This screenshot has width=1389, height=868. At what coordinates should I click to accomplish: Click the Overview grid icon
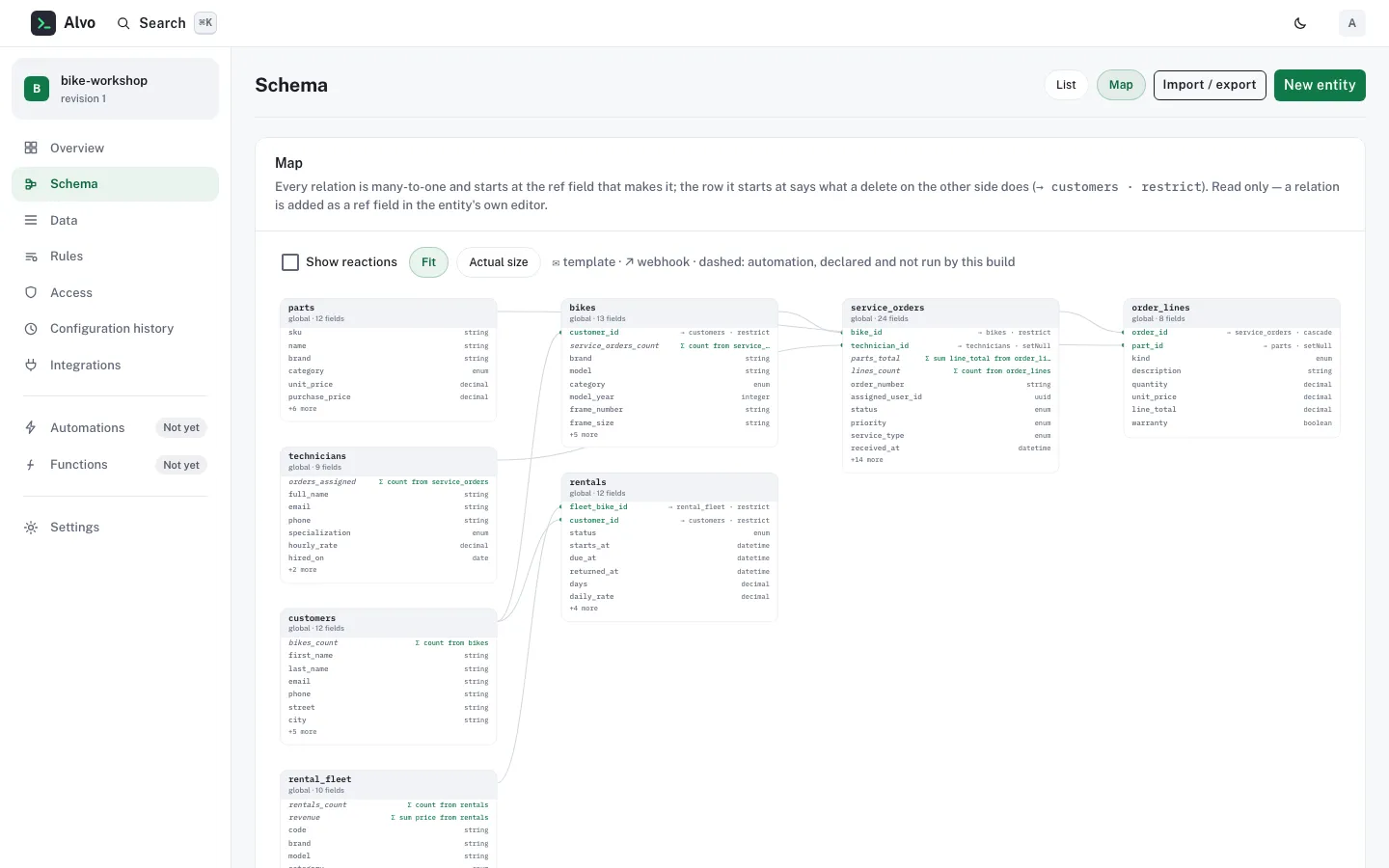click(x=31, y=148)
